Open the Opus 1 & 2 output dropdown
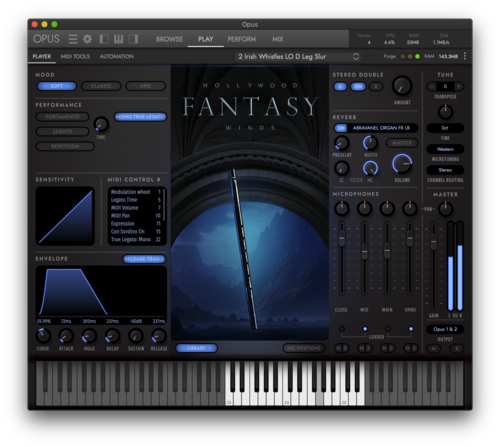 445,329
